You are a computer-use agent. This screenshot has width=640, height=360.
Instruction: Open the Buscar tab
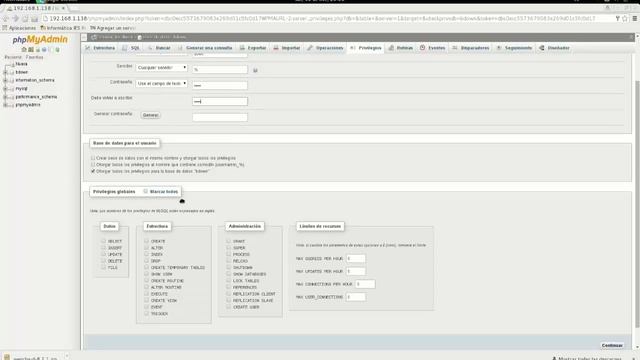pyautogui.click(x=159, y=48)
